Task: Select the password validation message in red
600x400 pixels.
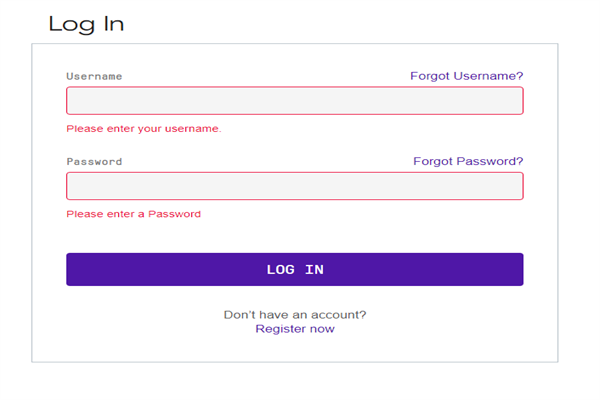Action: [133, 214]
